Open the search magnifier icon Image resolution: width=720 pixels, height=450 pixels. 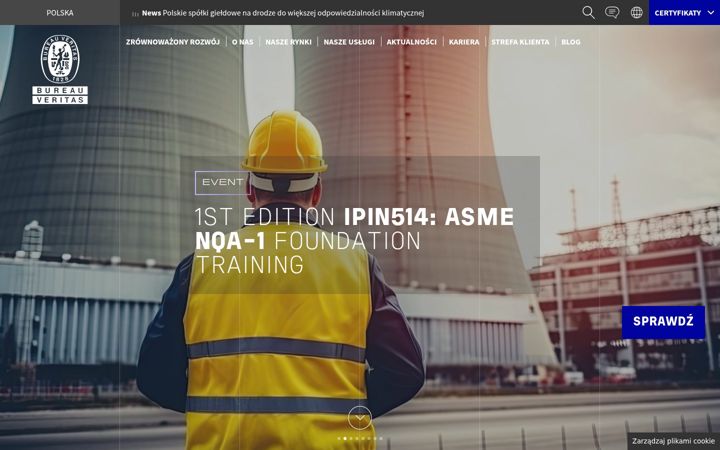588,12
